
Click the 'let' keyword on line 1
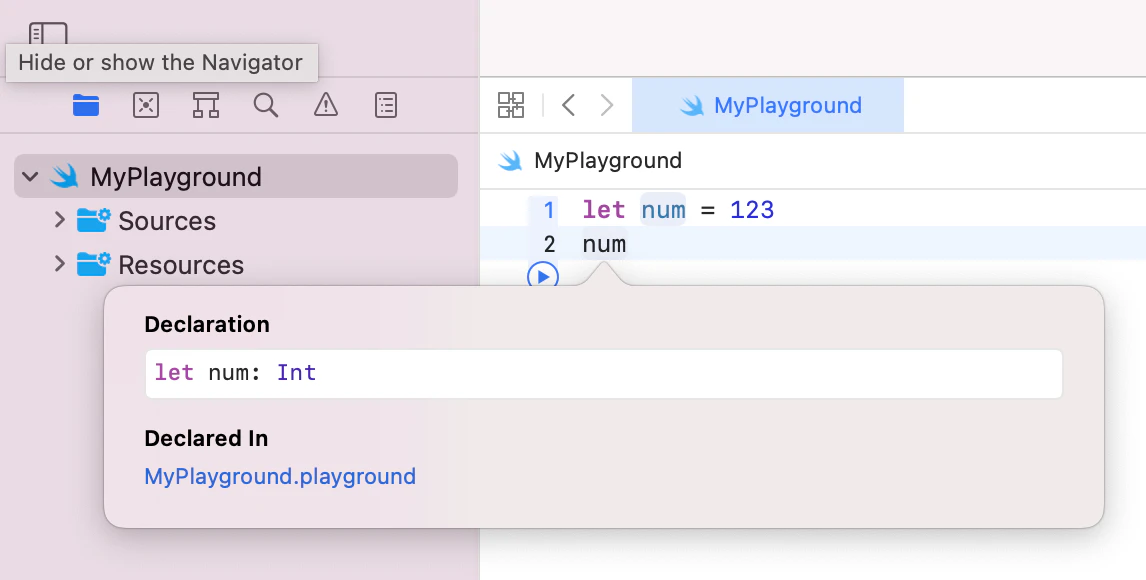point(604,210)
